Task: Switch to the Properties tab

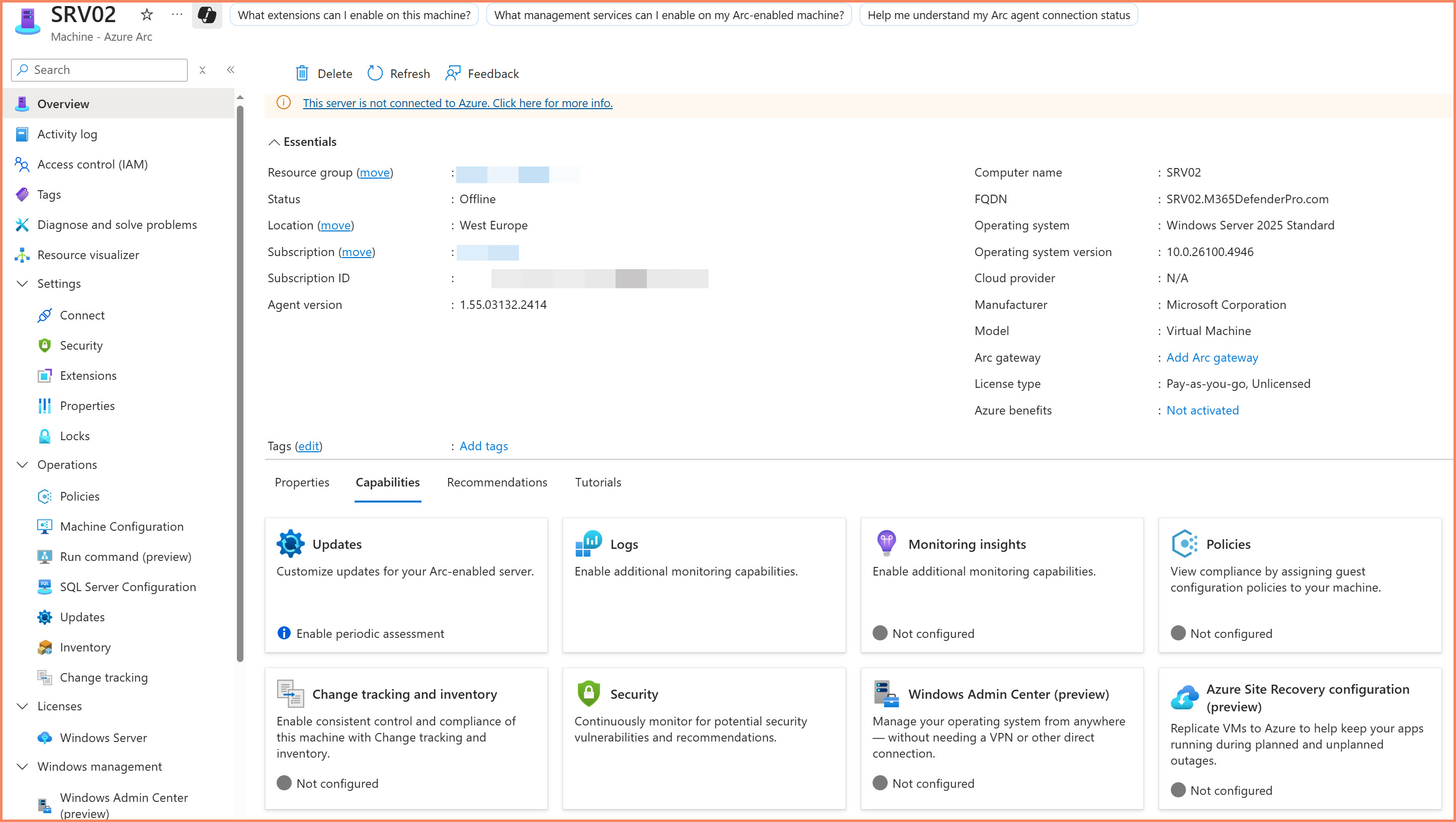Action: 302,483
